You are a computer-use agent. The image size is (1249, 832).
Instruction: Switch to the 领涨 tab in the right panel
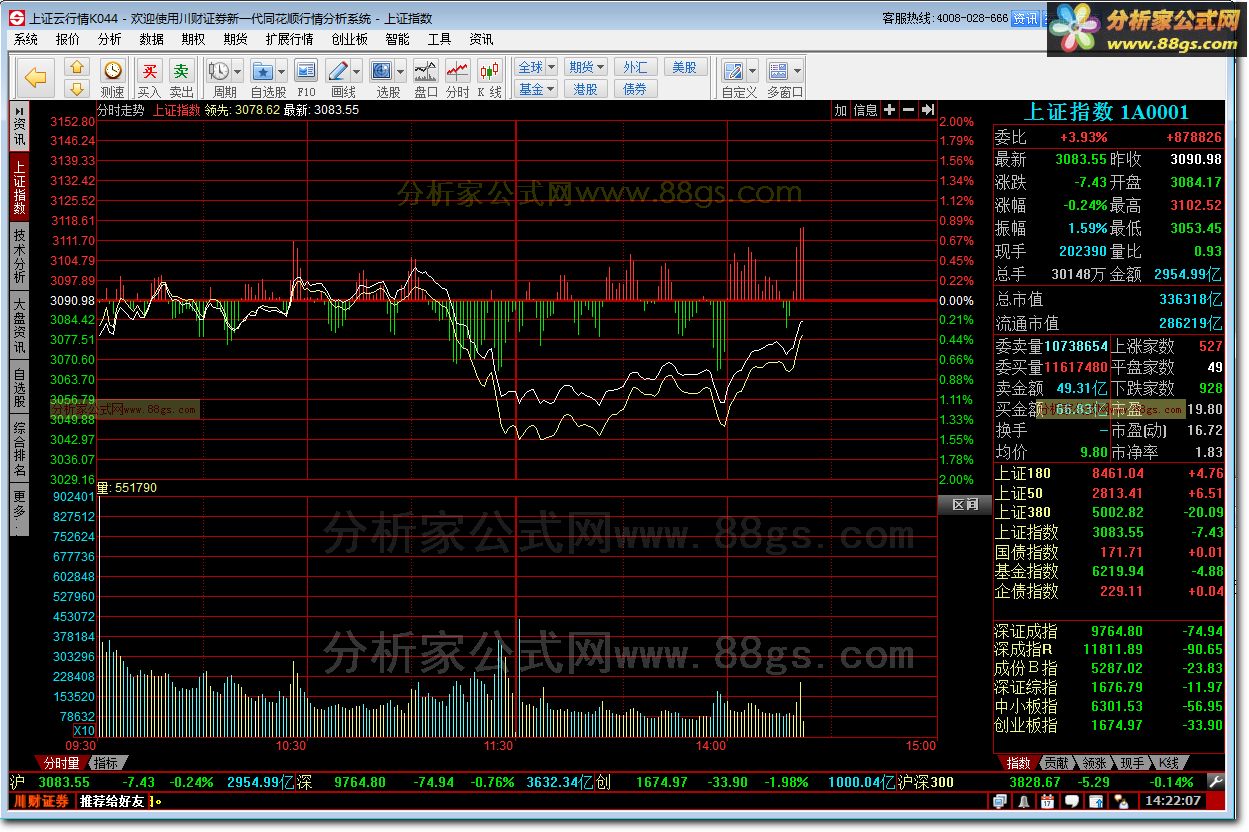(x=1093, y=763)
